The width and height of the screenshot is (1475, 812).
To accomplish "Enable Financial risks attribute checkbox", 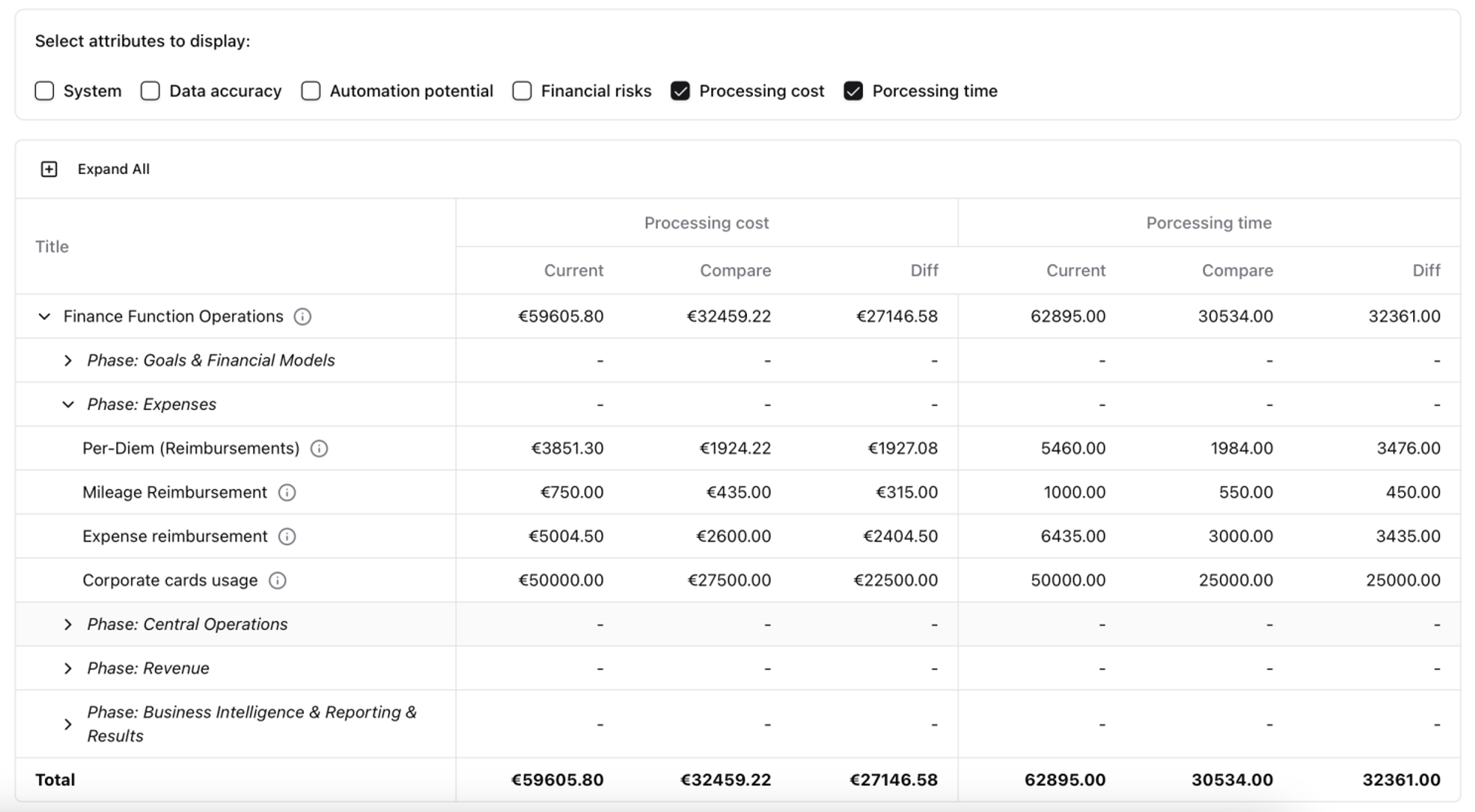I will 522,91.
